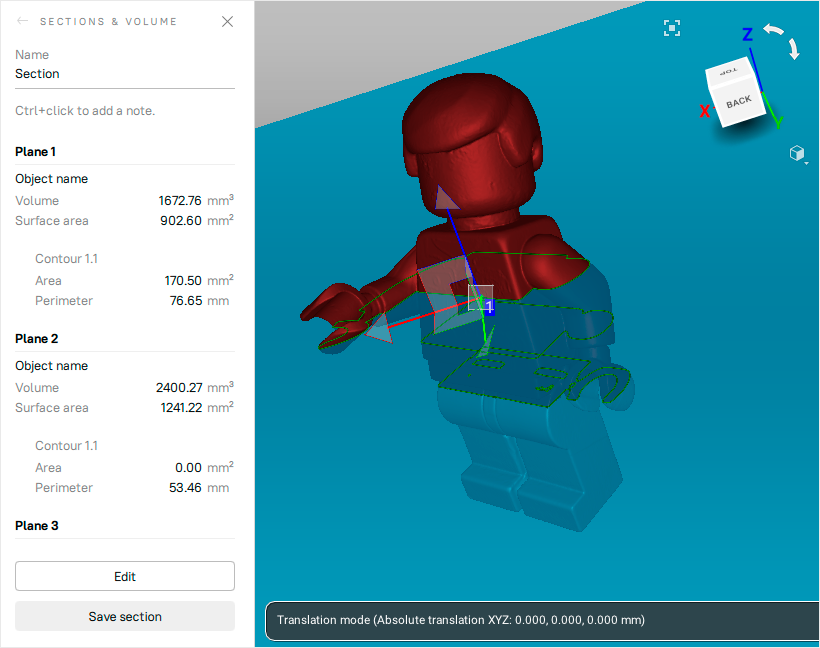Click the fit-to-view frame icon
This screenshot has height=648, width=820.
tap(672, 28)
